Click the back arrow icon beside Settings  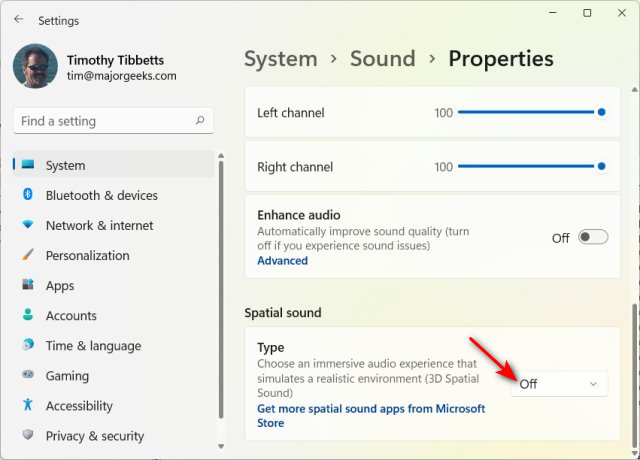[18, 19]
